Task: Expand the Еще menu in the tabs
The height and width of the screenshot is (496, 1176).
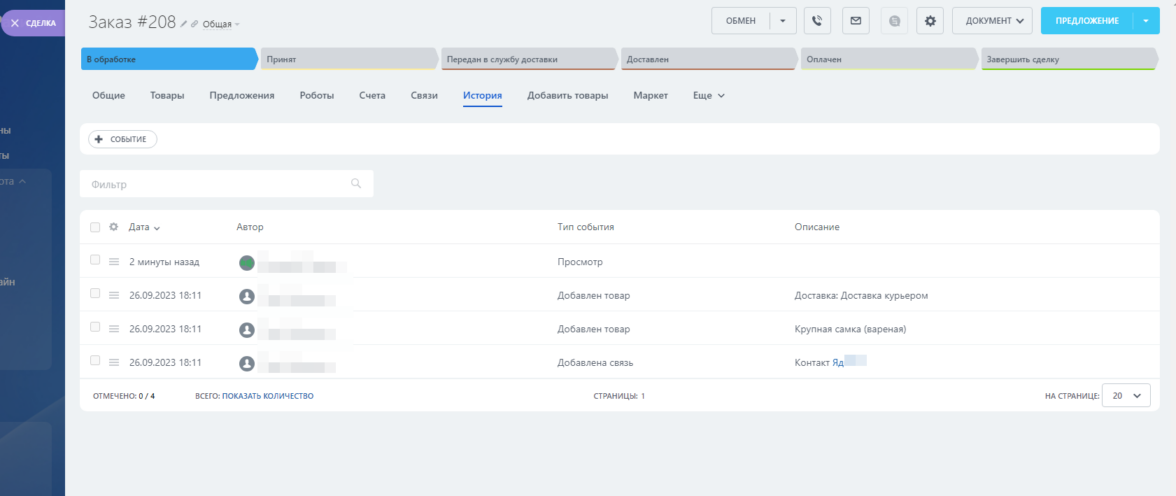Action: pyautogui.click(x=708, y=96)
